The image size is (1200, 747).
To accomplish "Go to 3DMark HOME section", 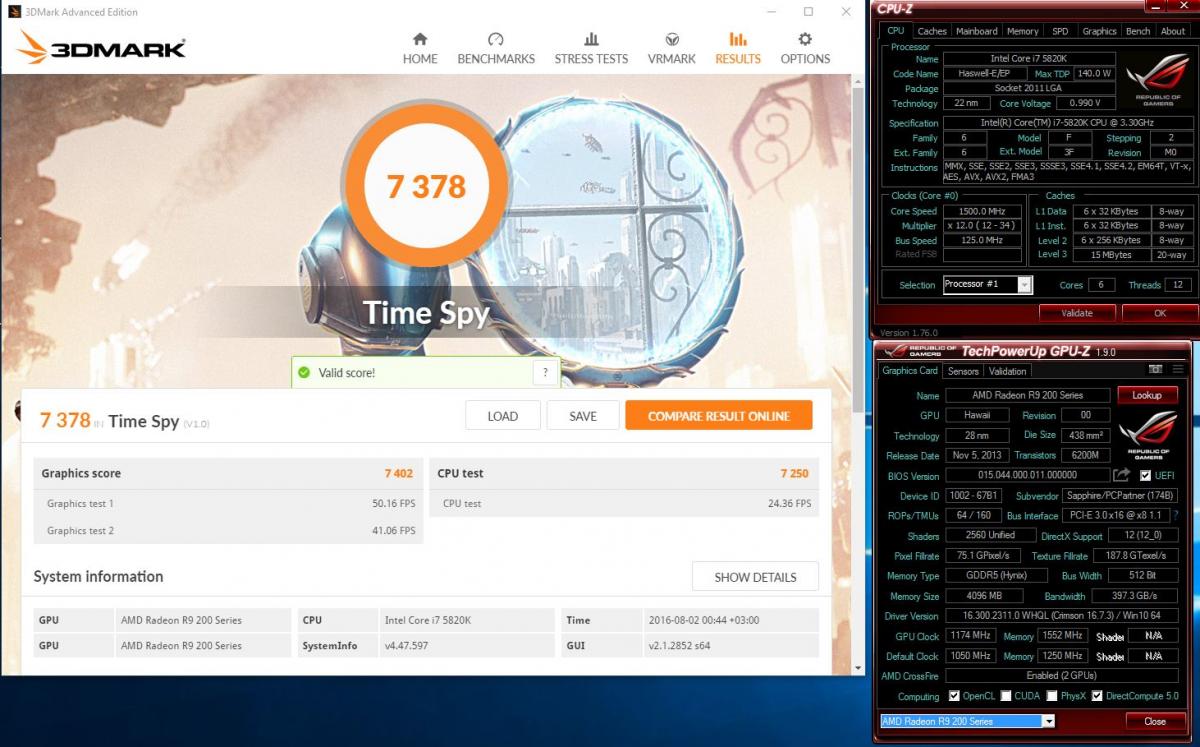I will 420,48.
